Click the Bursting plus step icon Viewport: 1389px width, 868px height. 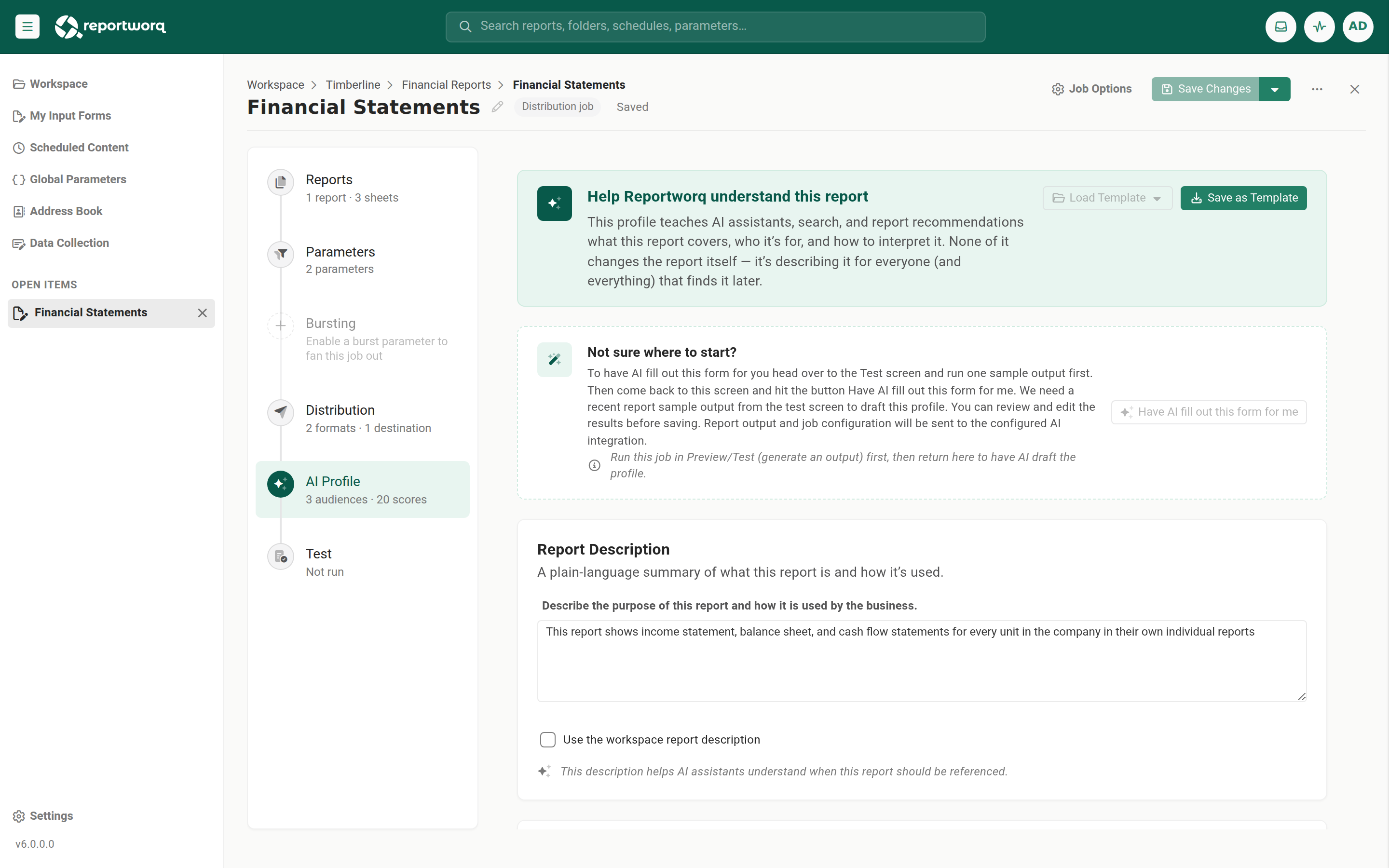(281, 325)
